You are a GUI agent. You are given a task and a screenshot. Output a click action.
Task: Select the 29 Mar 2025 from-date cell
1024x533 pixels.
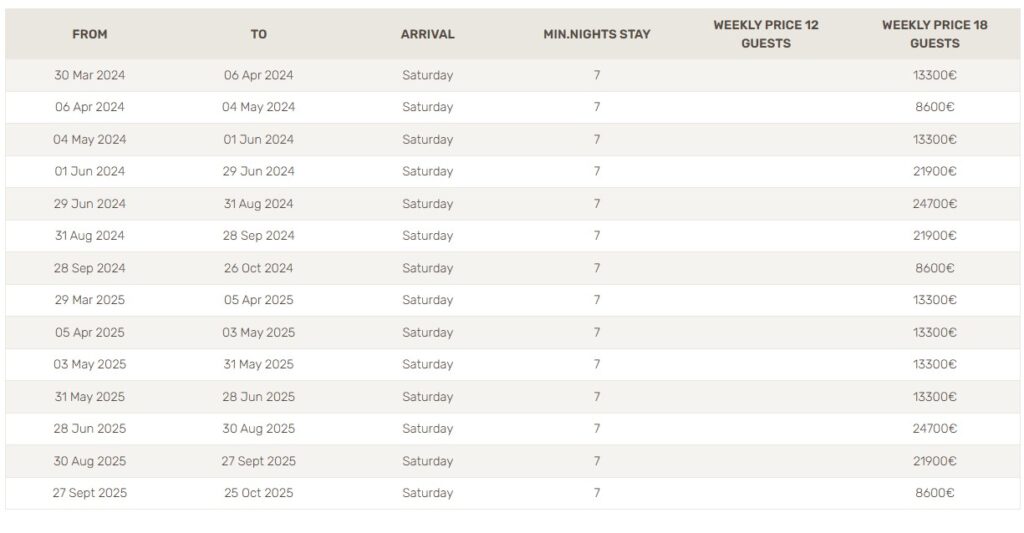(x=89, y=300)
